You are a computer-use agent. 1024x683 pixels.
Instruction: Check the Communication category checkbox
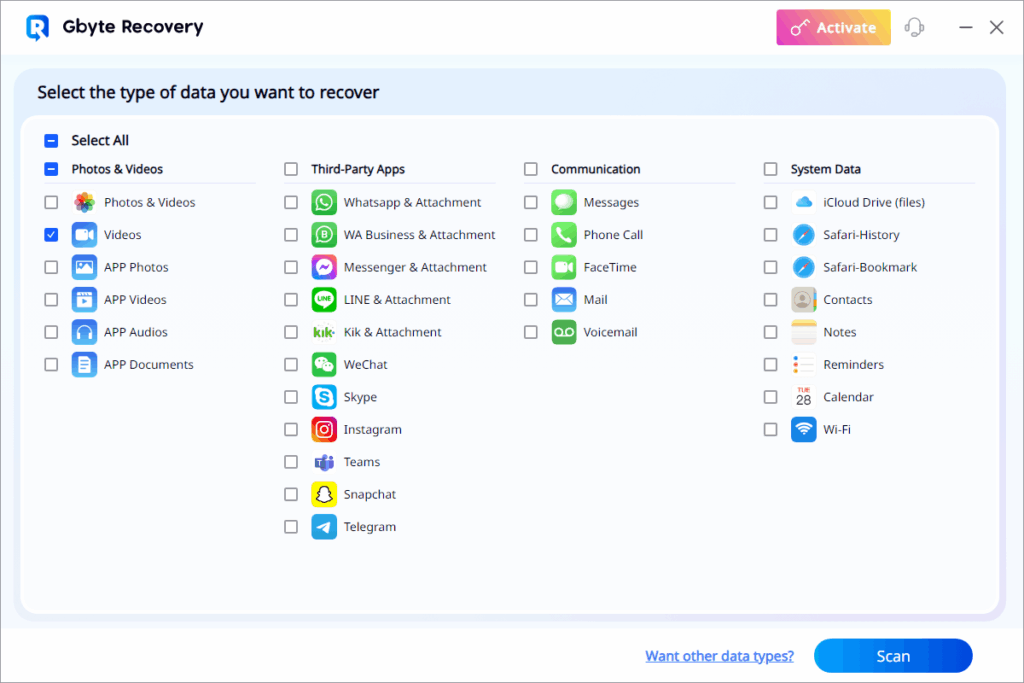coord(530,170)
